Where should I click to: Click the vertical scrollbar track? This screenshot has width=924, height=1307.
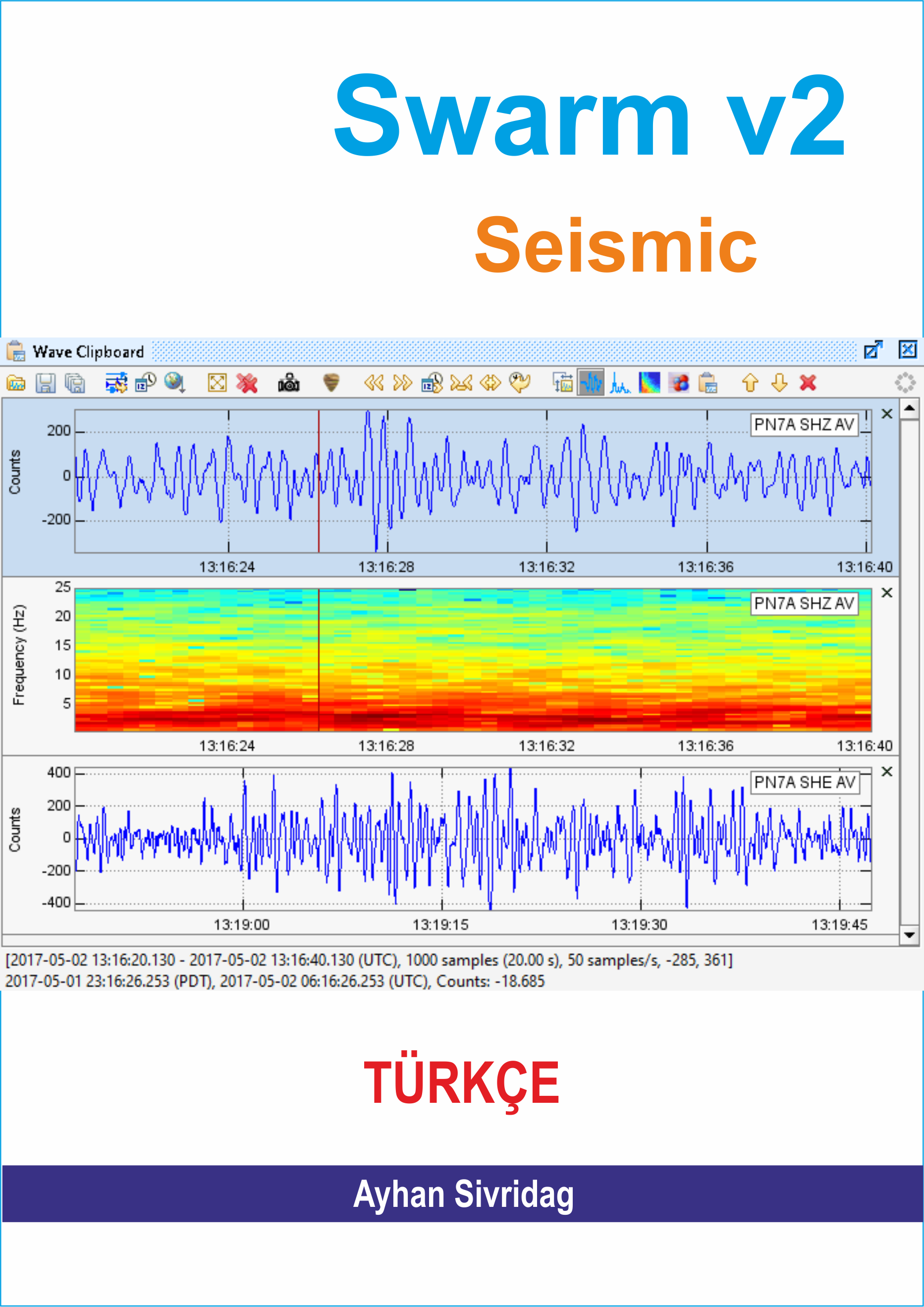[x=910, y=672]
